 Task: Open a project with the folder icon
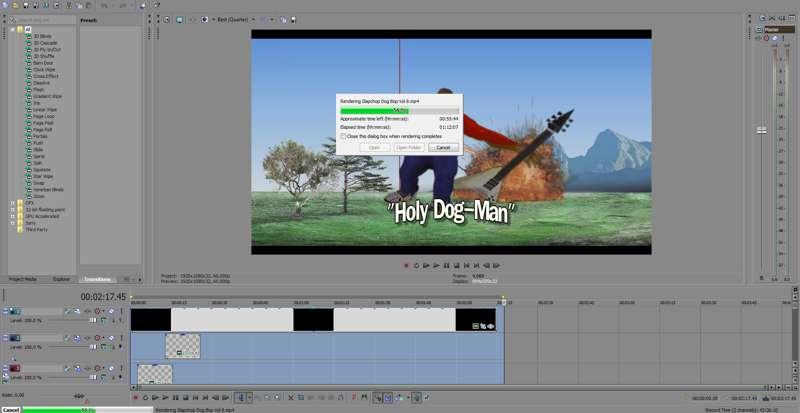tap(15, 5)
